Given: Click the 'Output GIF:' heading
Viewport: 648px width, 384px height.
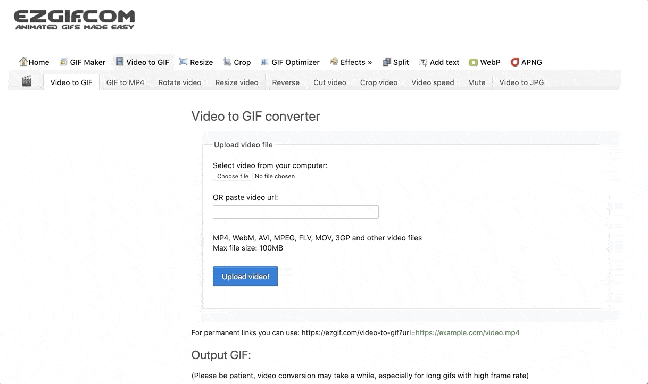Looking at the screenshot, I should click(221, 355).
